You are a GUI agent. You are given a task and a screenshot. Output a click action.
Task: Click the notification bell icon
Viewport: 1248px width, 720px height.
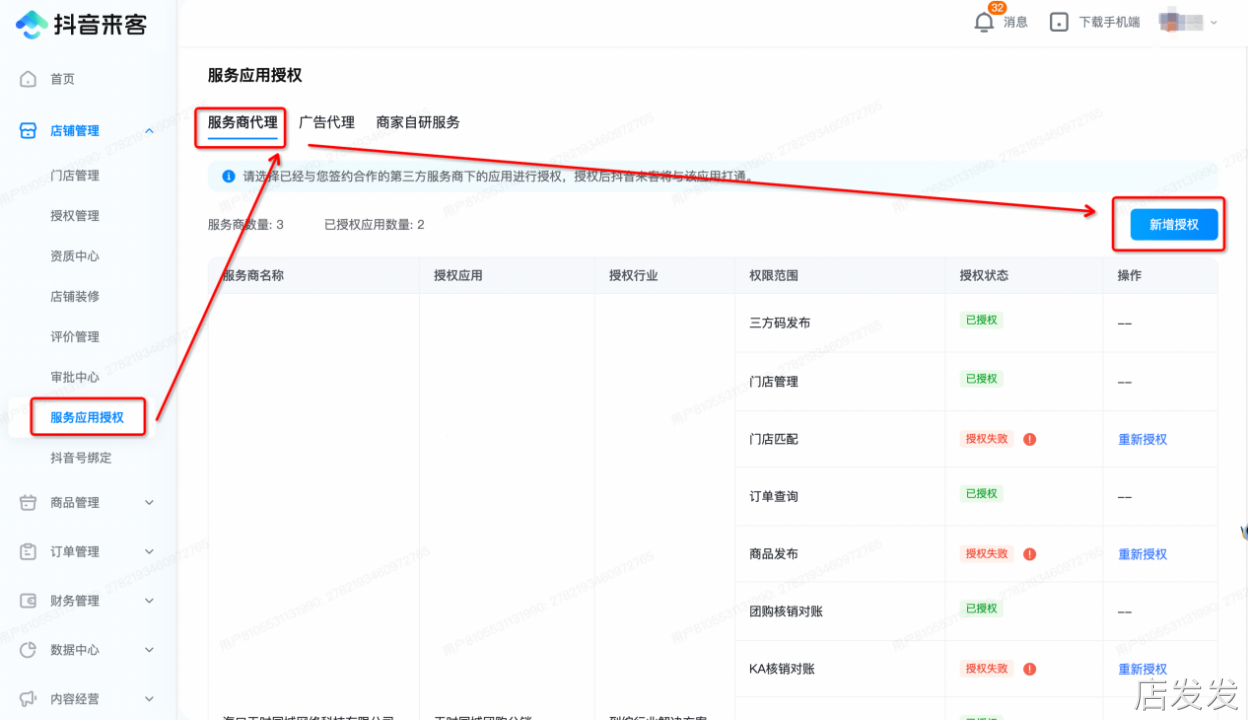tap(984, 22)
